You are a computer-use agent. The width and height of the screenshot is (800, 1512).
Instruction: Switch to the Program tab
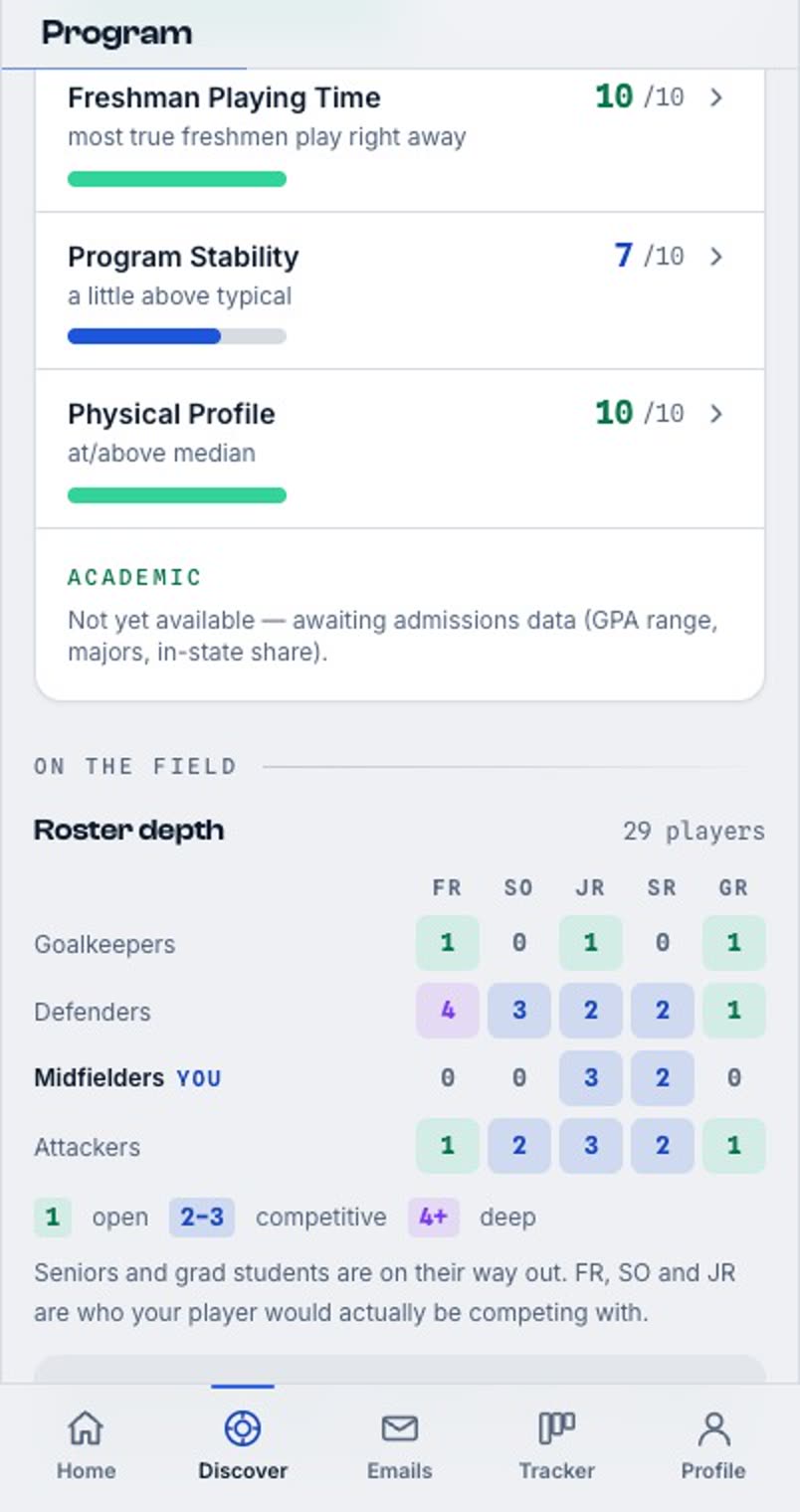tap(116, 33)
